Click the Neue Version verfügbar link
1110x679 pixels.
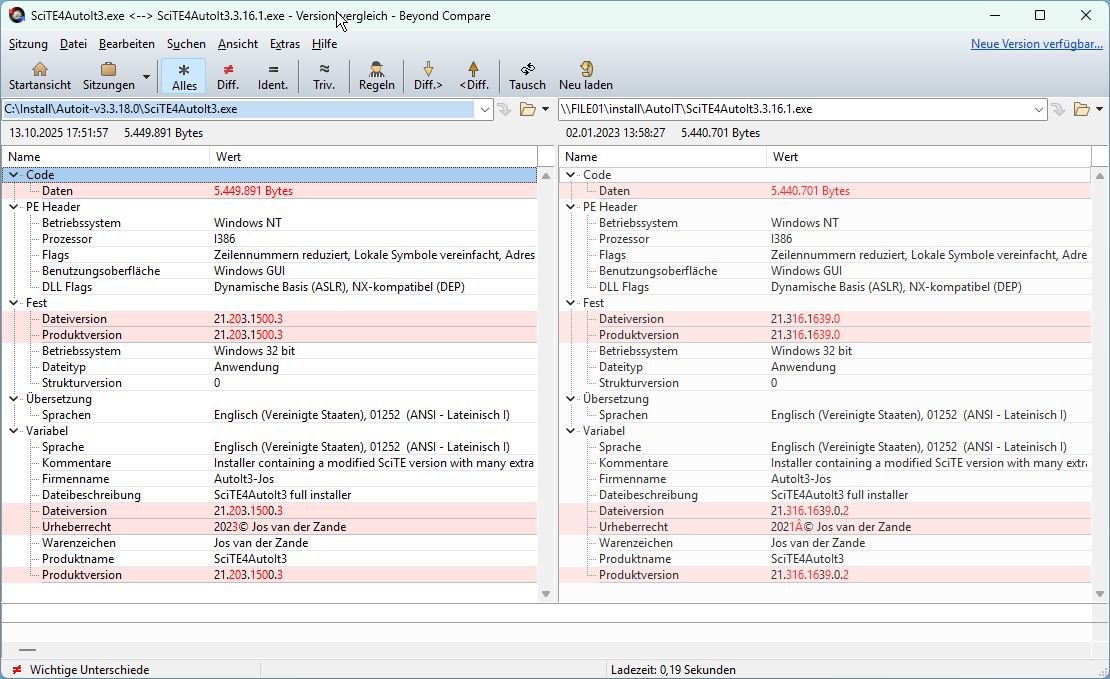[1036, 44]
